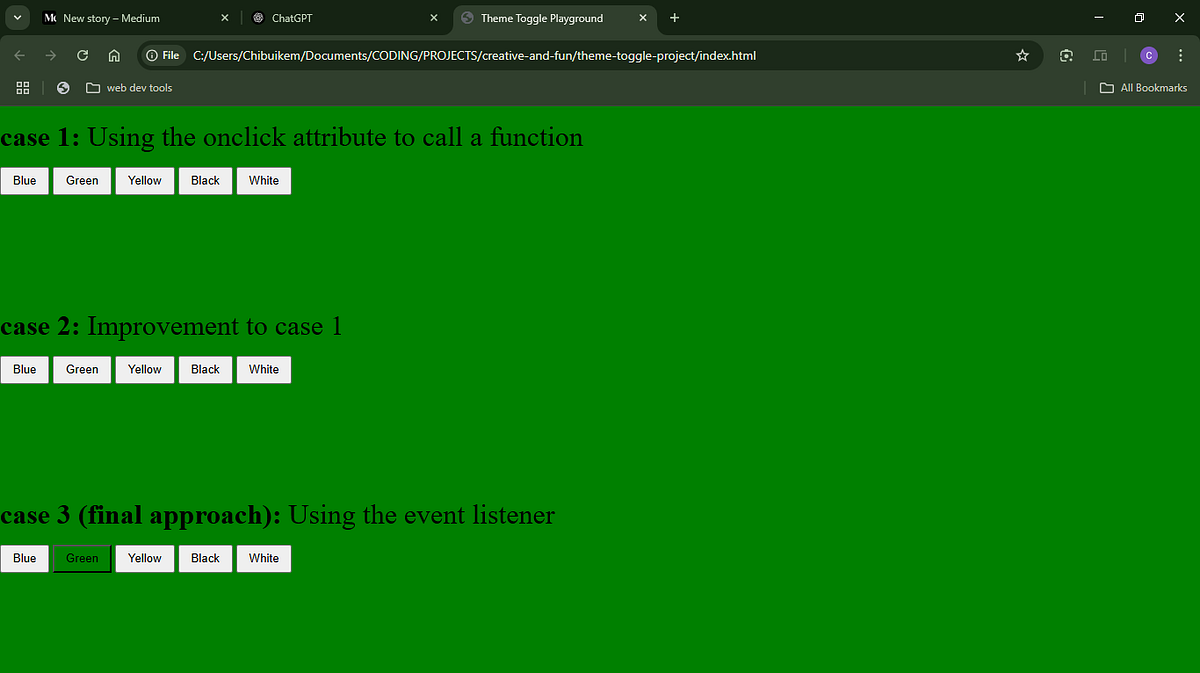Open the All Bookmarks folder

pyautogui.click(x=1143, y=88)
